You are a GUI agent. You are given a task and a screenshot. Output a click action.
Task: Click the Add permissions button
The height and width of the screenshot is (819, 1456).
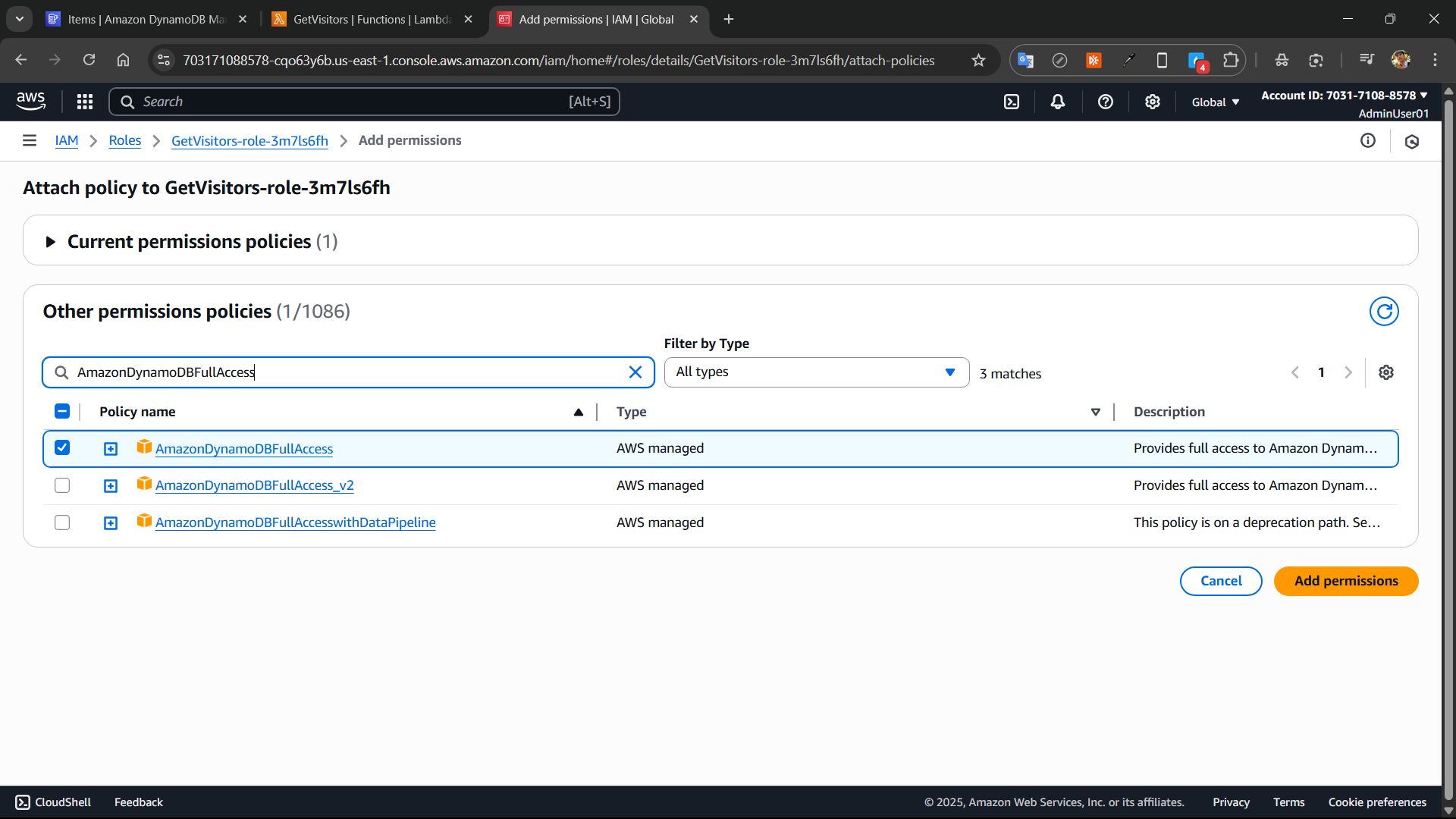tap(1346, 581)
